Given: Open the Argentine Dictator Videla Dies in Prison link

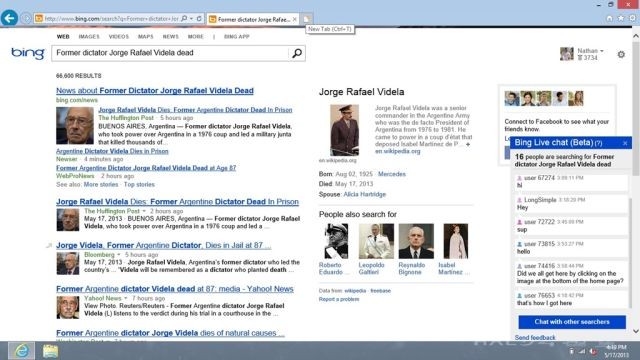Looking at the screenshot, I should tap(112, 151).
